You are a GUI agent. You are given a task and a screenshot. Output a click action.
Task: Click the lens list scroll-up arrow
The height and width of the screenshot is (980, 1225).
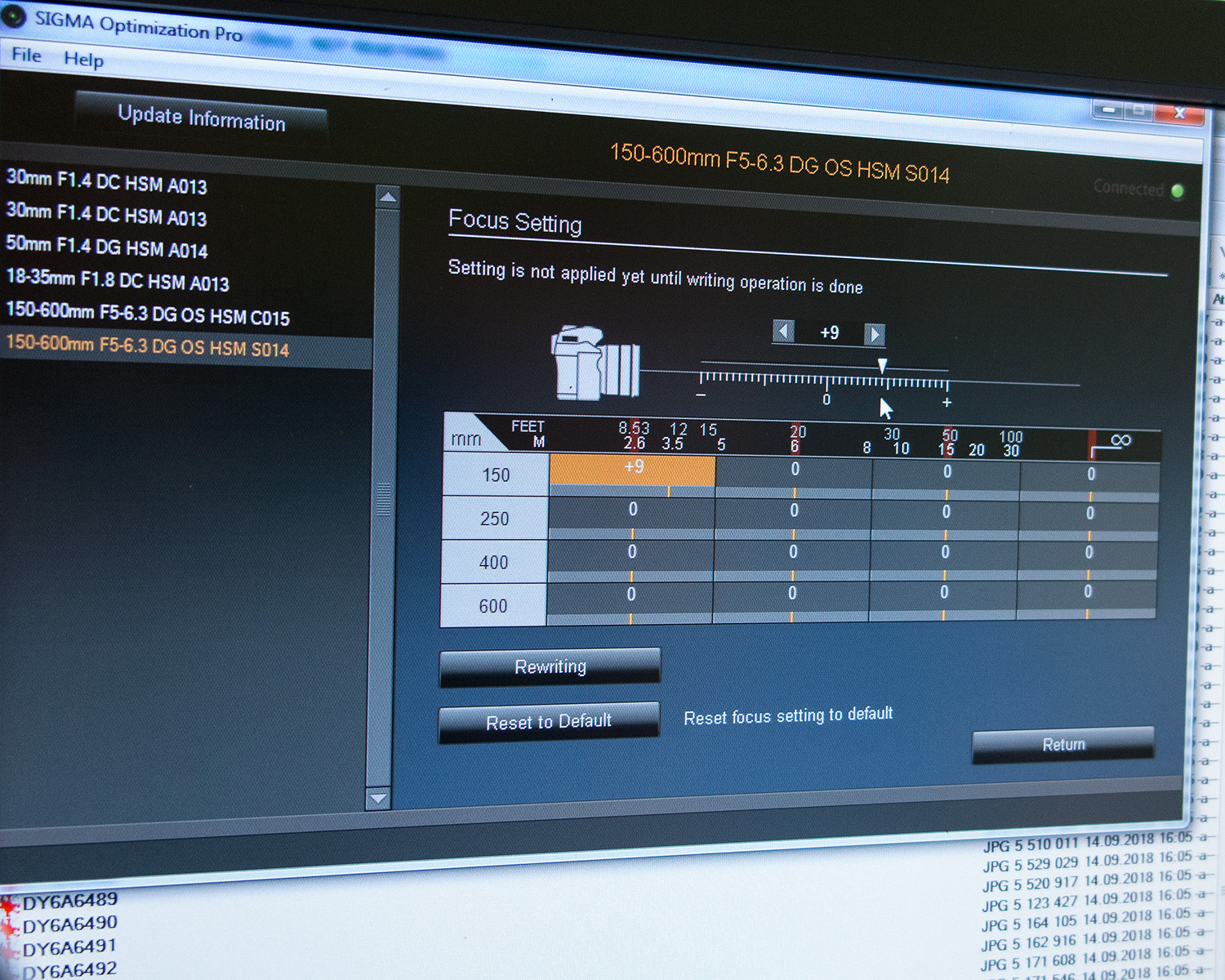(388, 197)
